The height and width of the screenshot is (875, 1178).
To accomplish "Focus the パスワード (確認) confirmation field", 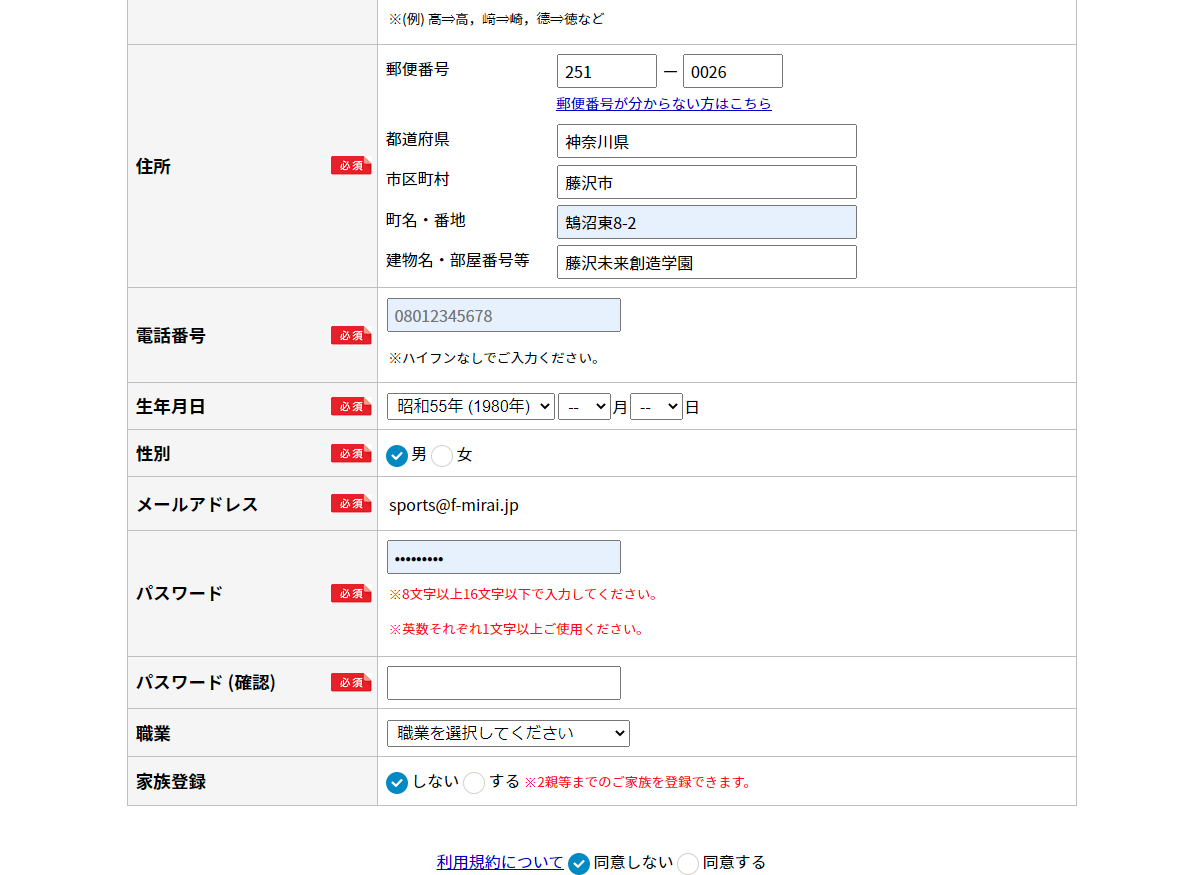I will (503, 683).
